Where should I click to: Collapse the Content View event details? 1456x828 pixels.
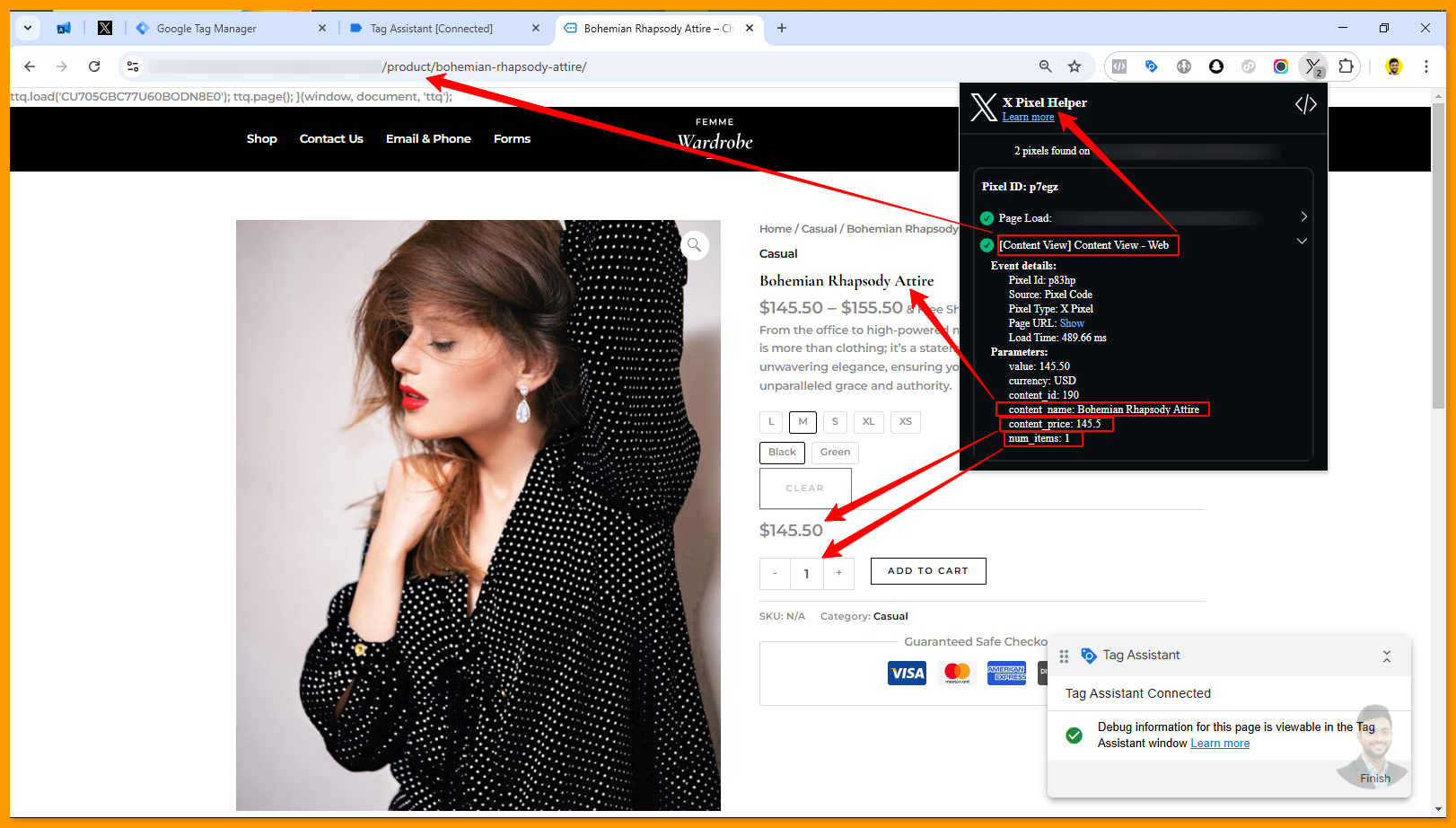pyautogui.click(x=1302, y=242)
